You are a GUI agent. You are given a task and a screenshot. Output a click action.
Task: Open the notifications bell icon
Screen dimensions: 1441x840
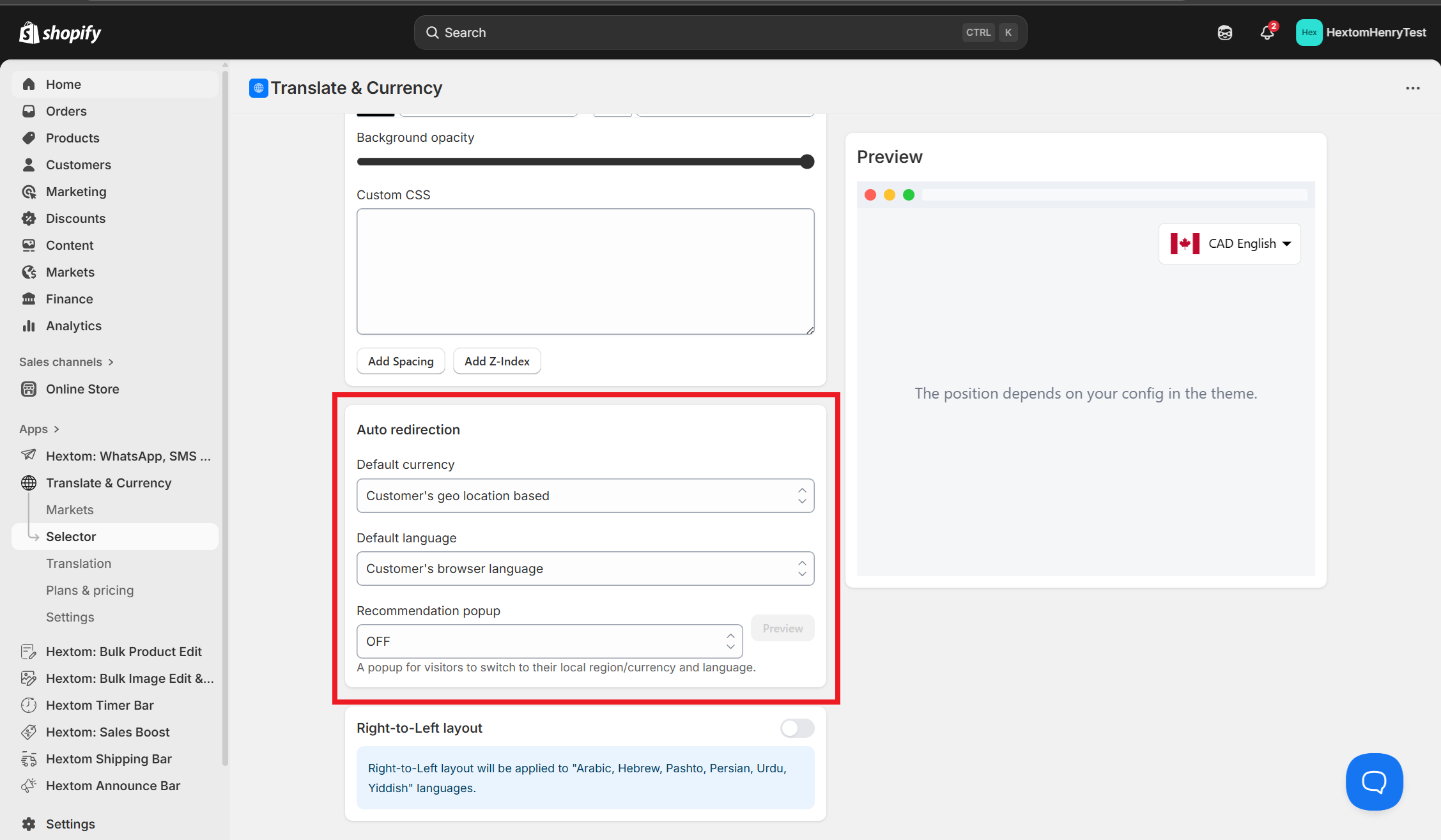coord(1267,33)
